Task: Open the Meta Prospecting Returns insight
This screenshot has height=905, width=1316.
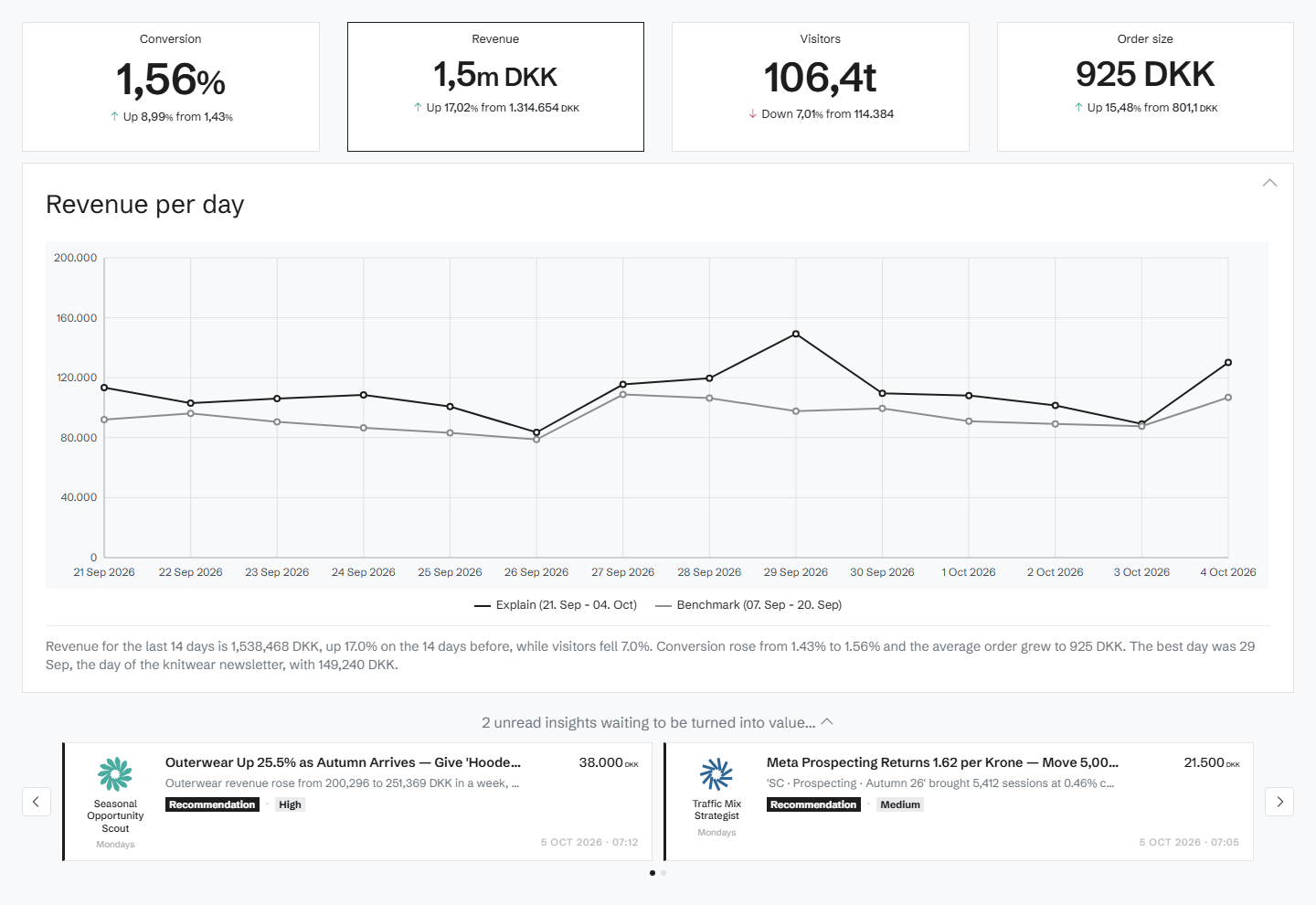Action: (959, 802)
